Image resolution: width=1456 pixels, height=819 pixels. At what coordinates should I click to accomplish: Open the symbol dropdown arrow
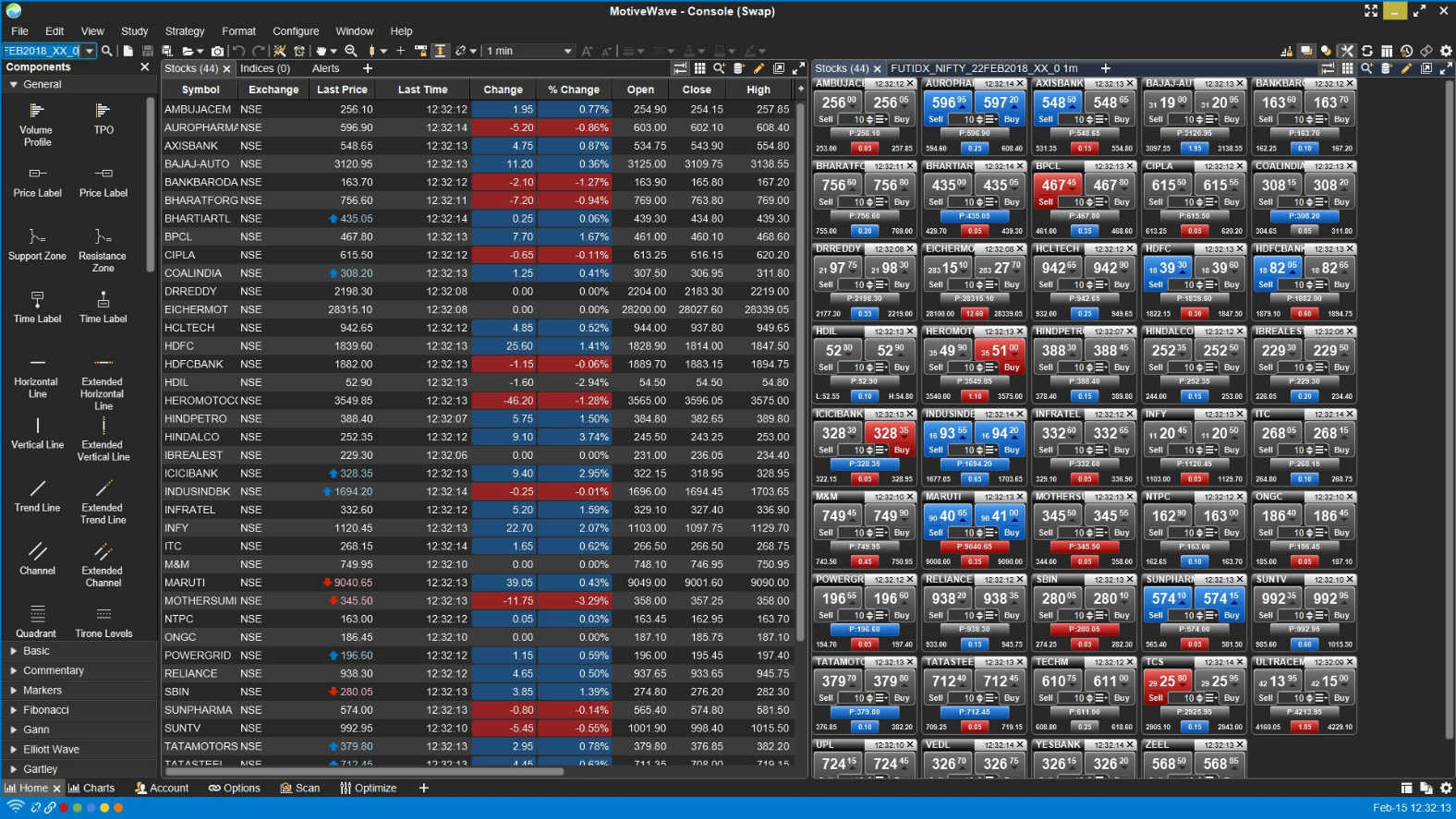(x=89, y=51)
